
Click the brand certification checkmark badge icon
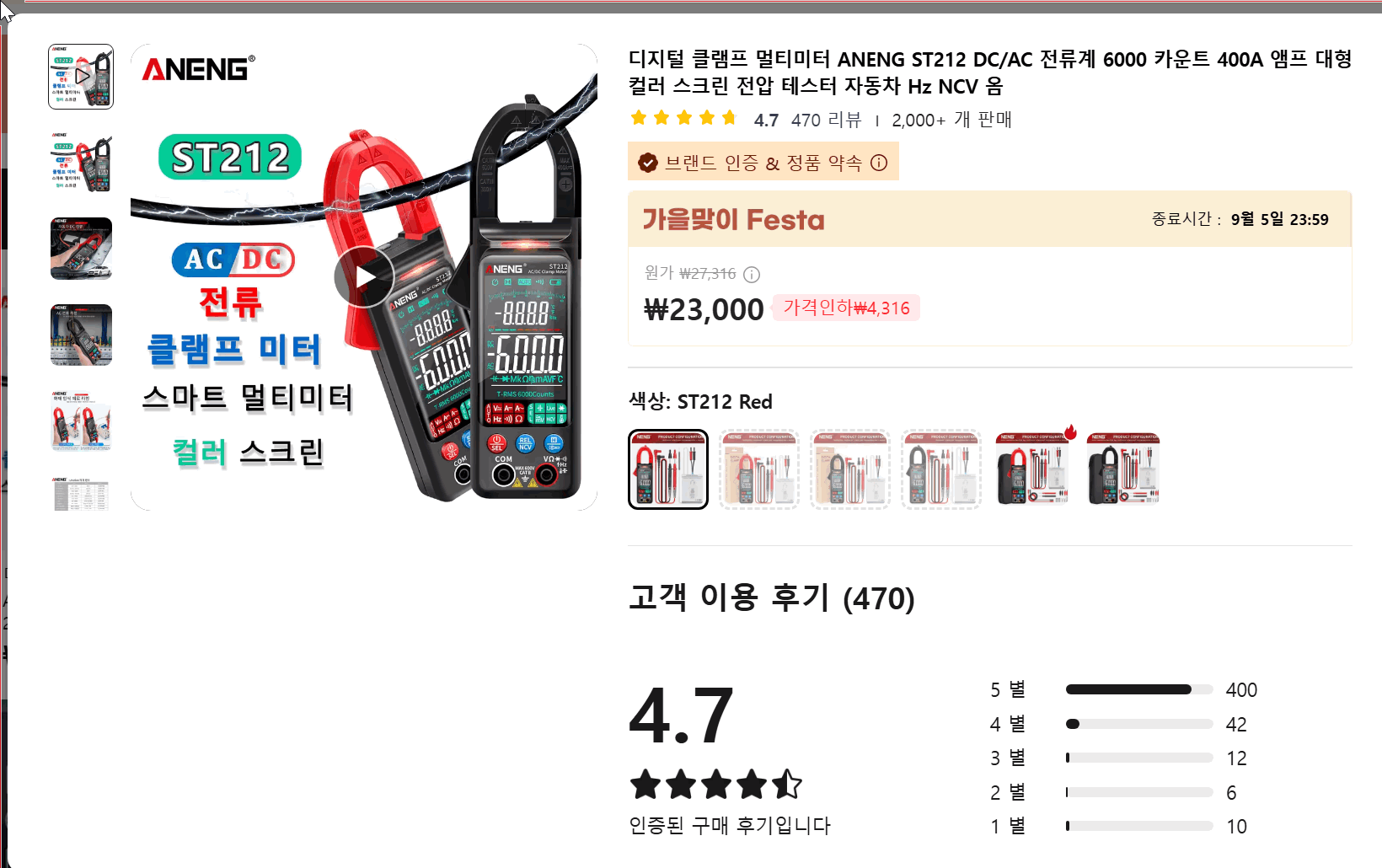pos(647,163)
